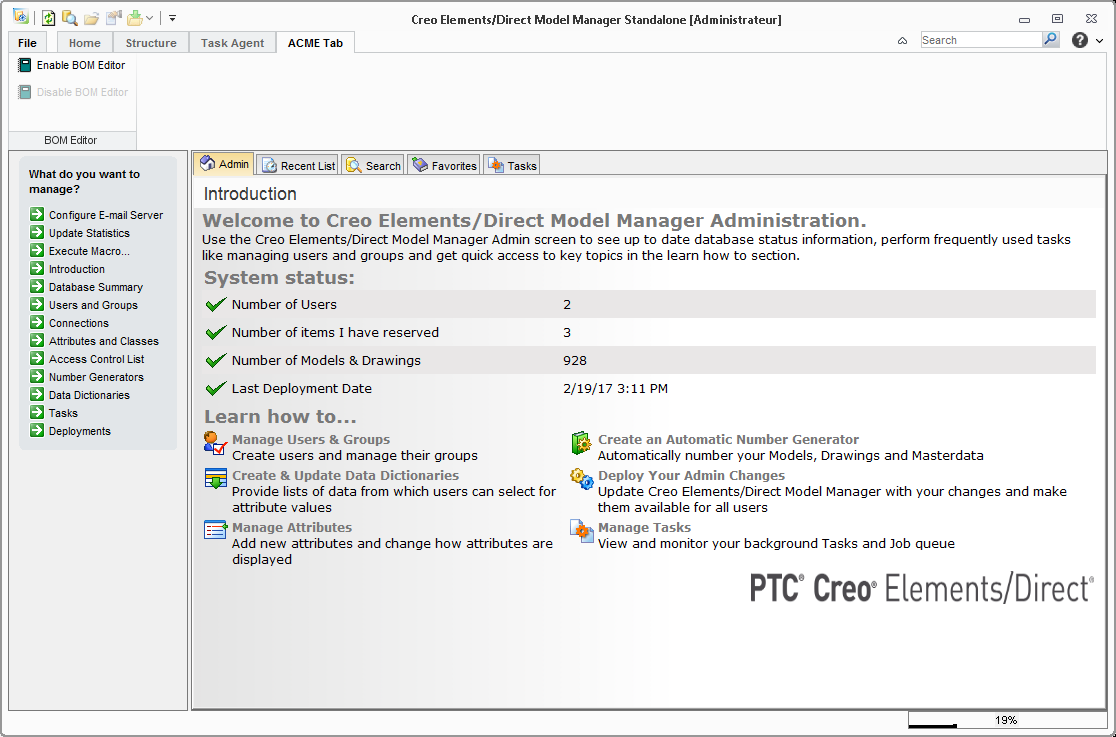1116x737 pixels.
Task: Switch to the ACME Tab ribbon
Action: pos(315,42)
